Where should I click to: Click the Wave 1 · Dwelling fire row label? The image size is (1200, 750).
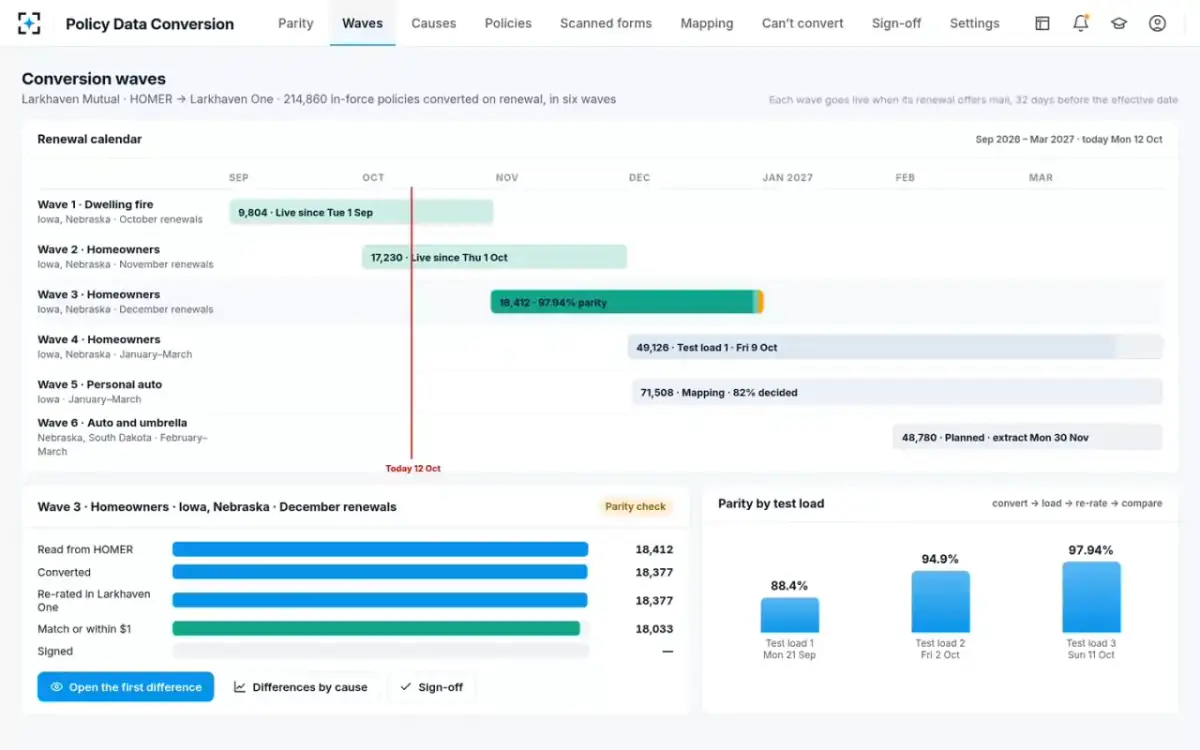[x=96, y=204]
